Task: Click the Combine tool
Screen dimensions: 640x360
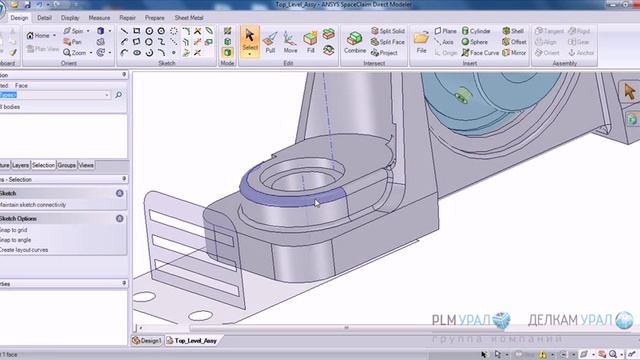Action: click(x=355, y=42)
